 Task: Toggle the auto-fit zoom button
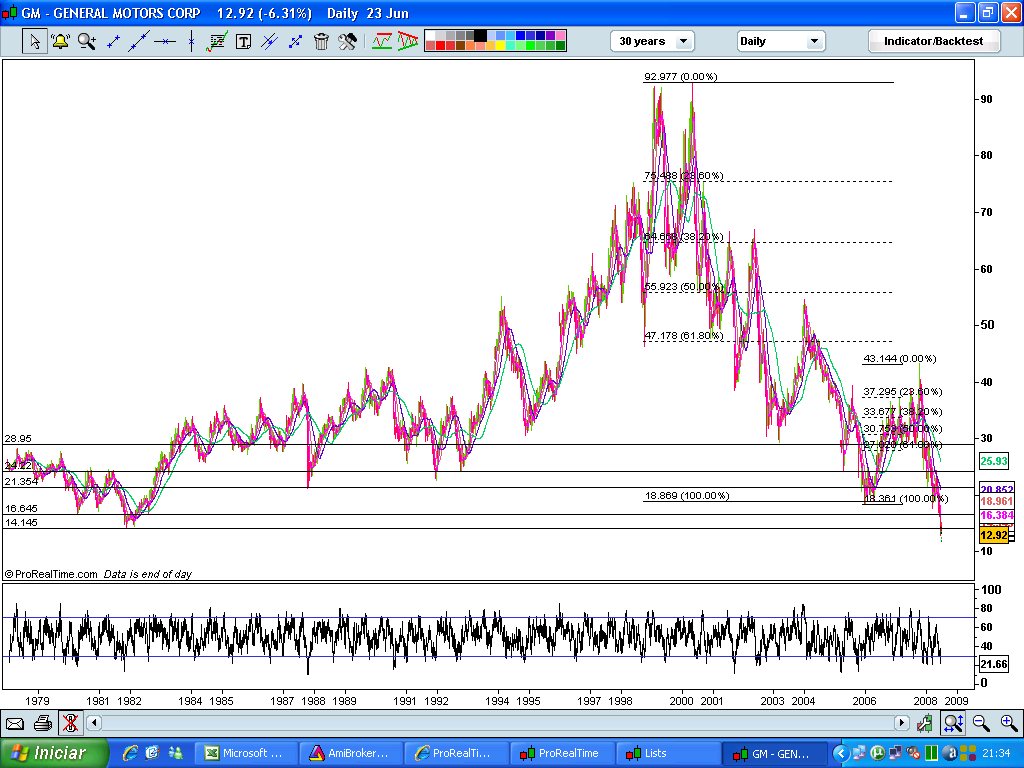[953, 723]
